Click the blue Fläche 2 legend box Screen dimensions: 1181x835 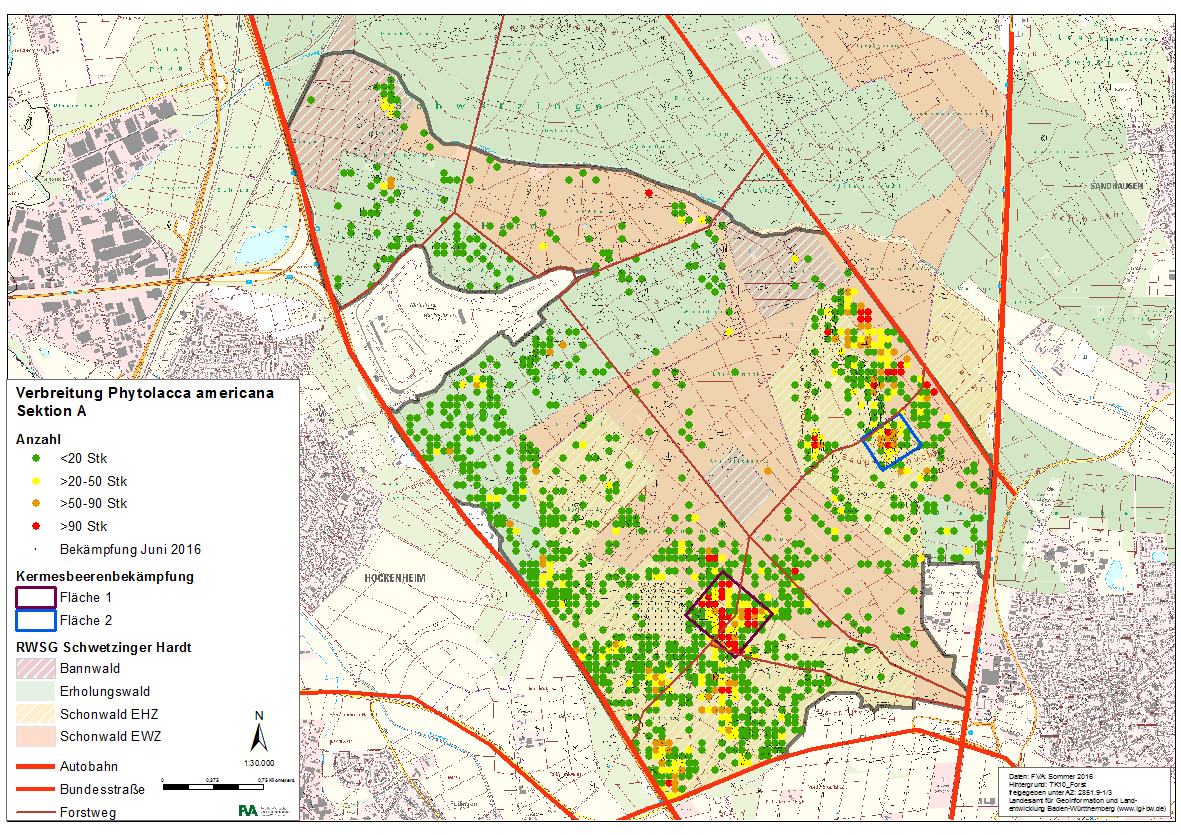point(35,620)
